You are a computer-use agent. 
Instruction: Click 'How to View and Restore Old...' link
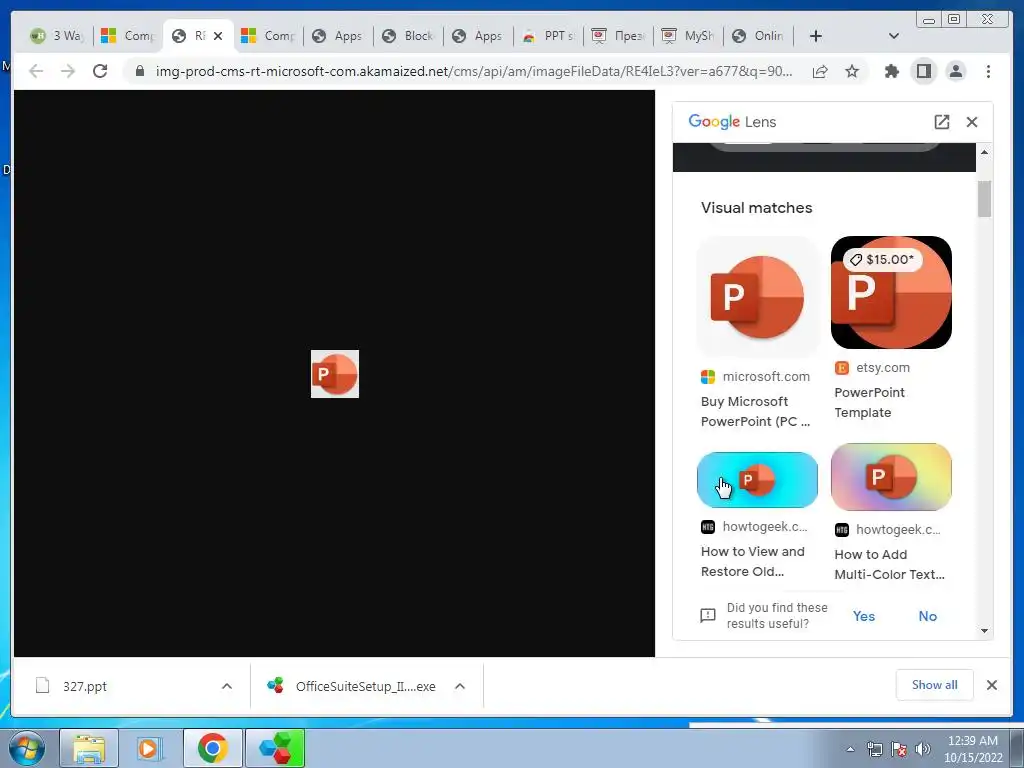752,562
